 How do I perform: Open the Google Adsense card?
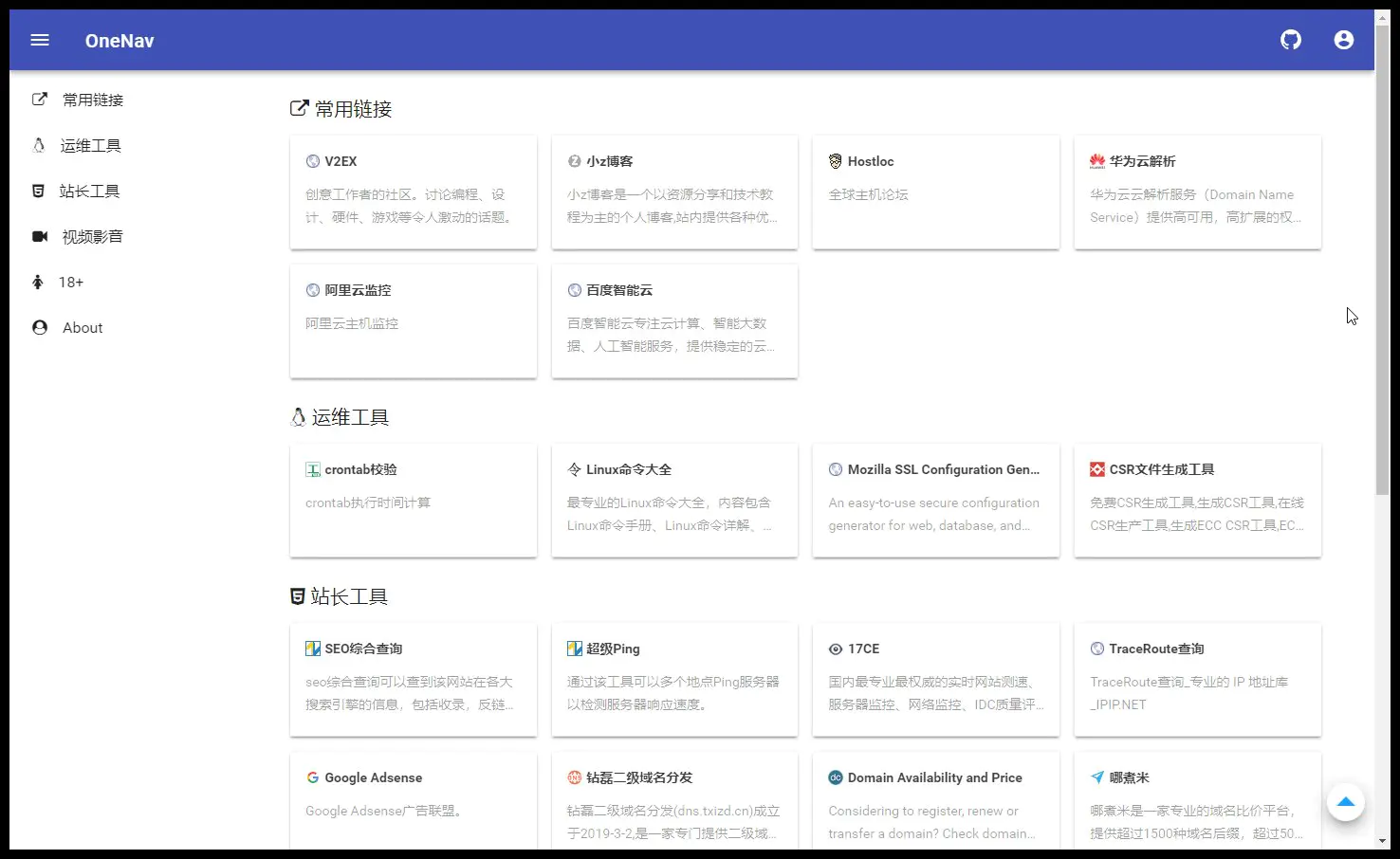point(414,799)
